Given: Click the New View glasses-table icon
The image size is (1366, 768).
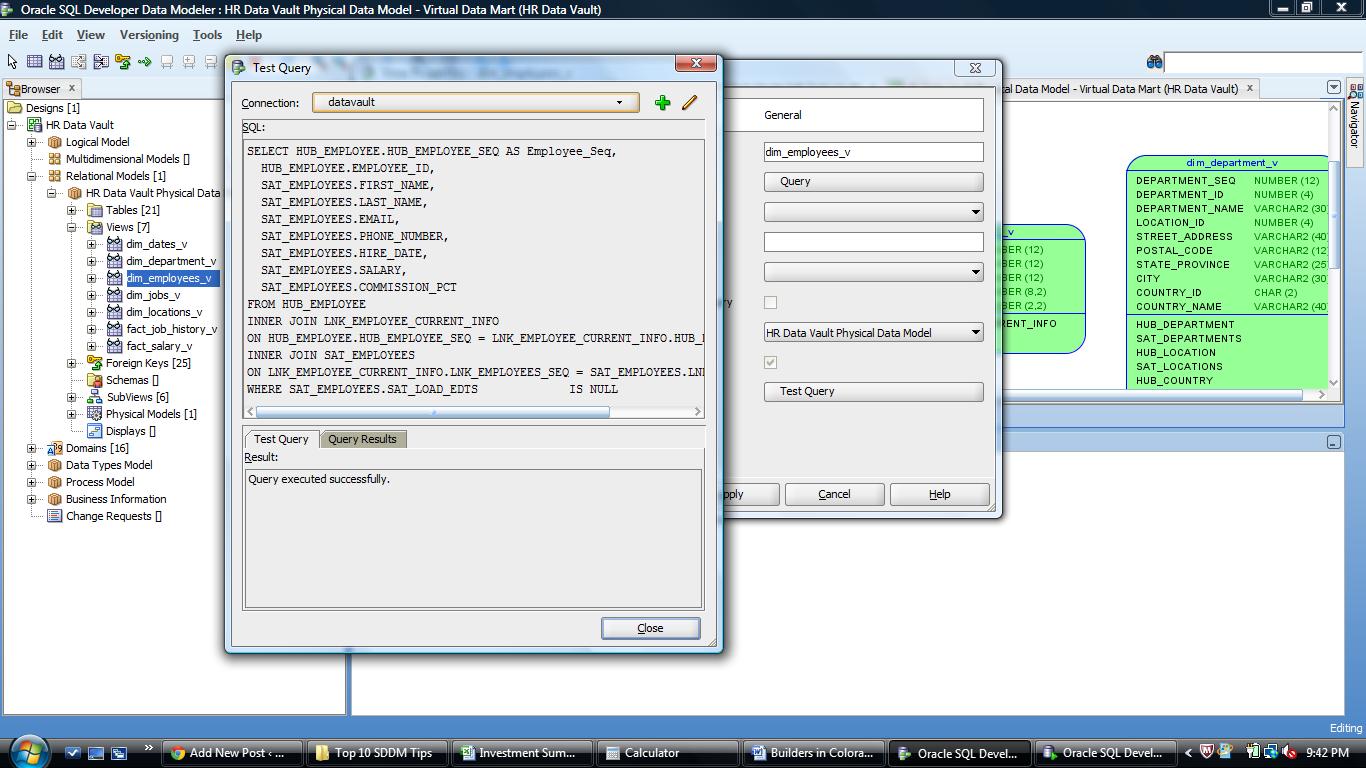Looking at the screenshot, I should 57,62.
